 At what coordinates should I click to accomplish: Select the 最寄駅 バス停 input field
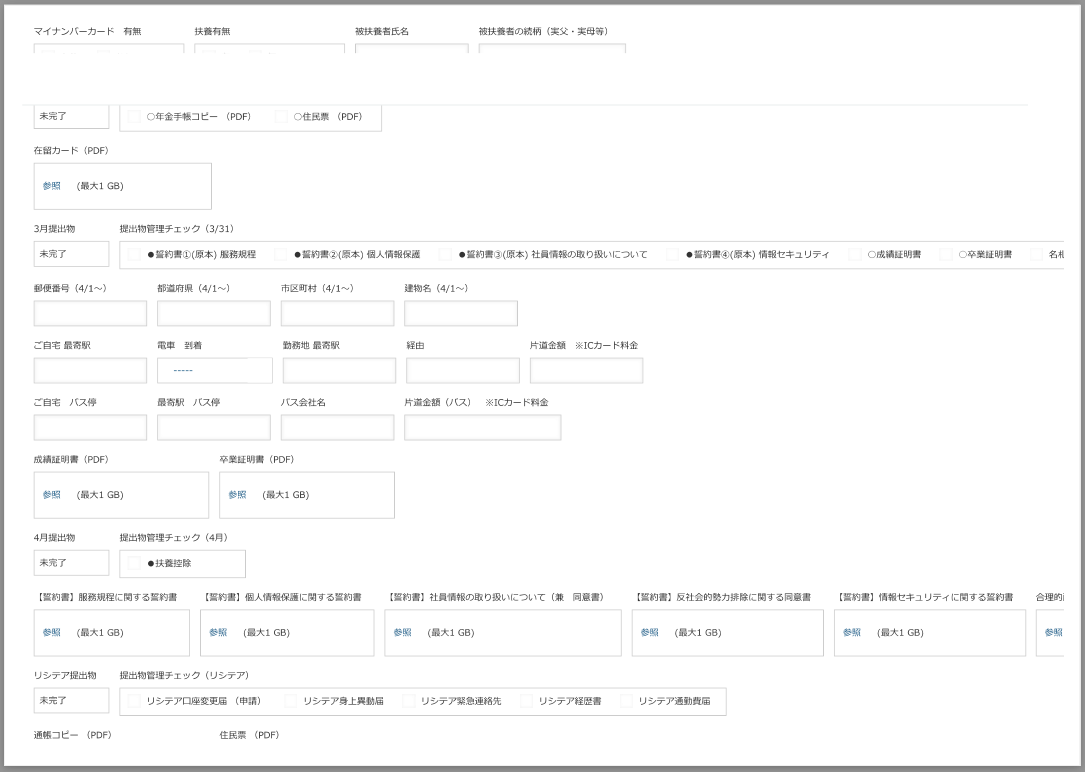214,428
